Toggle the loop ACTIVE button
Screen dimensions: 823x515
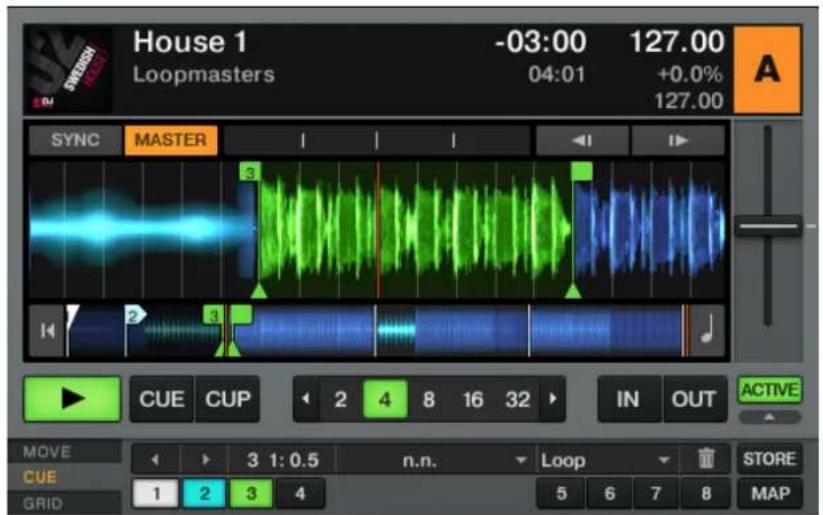click(769, 390)
